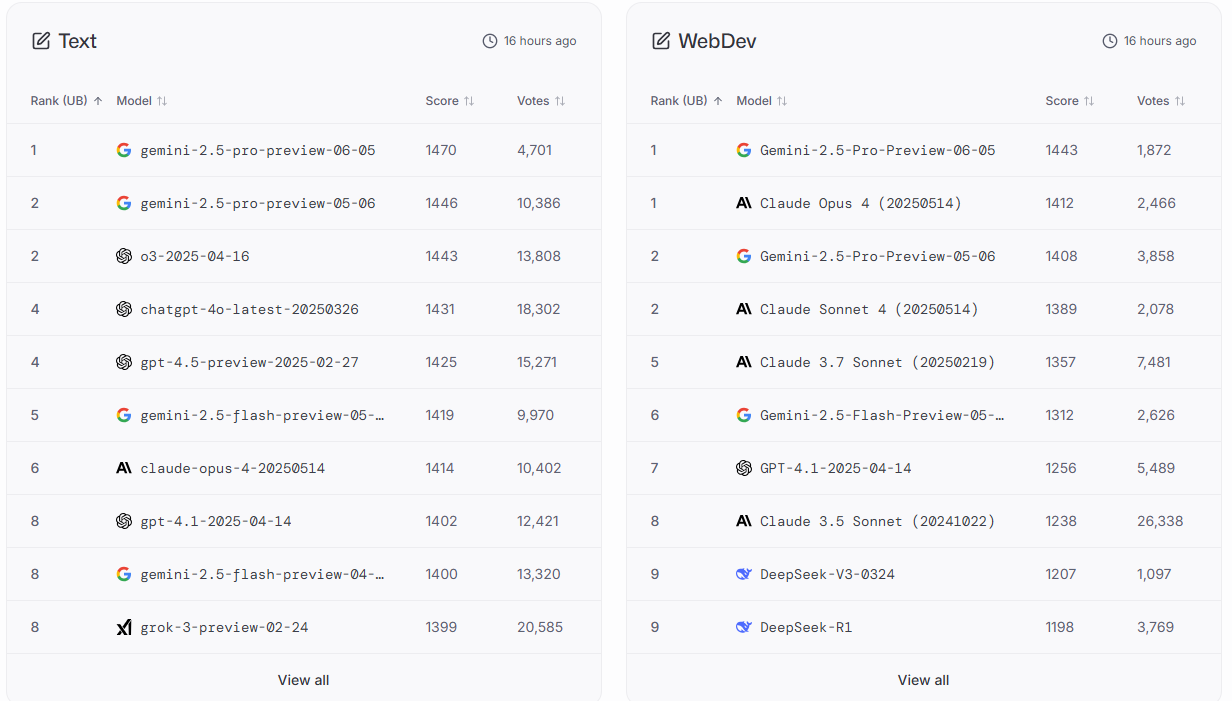Click the edit icon beside Text heading

point(41,41)
